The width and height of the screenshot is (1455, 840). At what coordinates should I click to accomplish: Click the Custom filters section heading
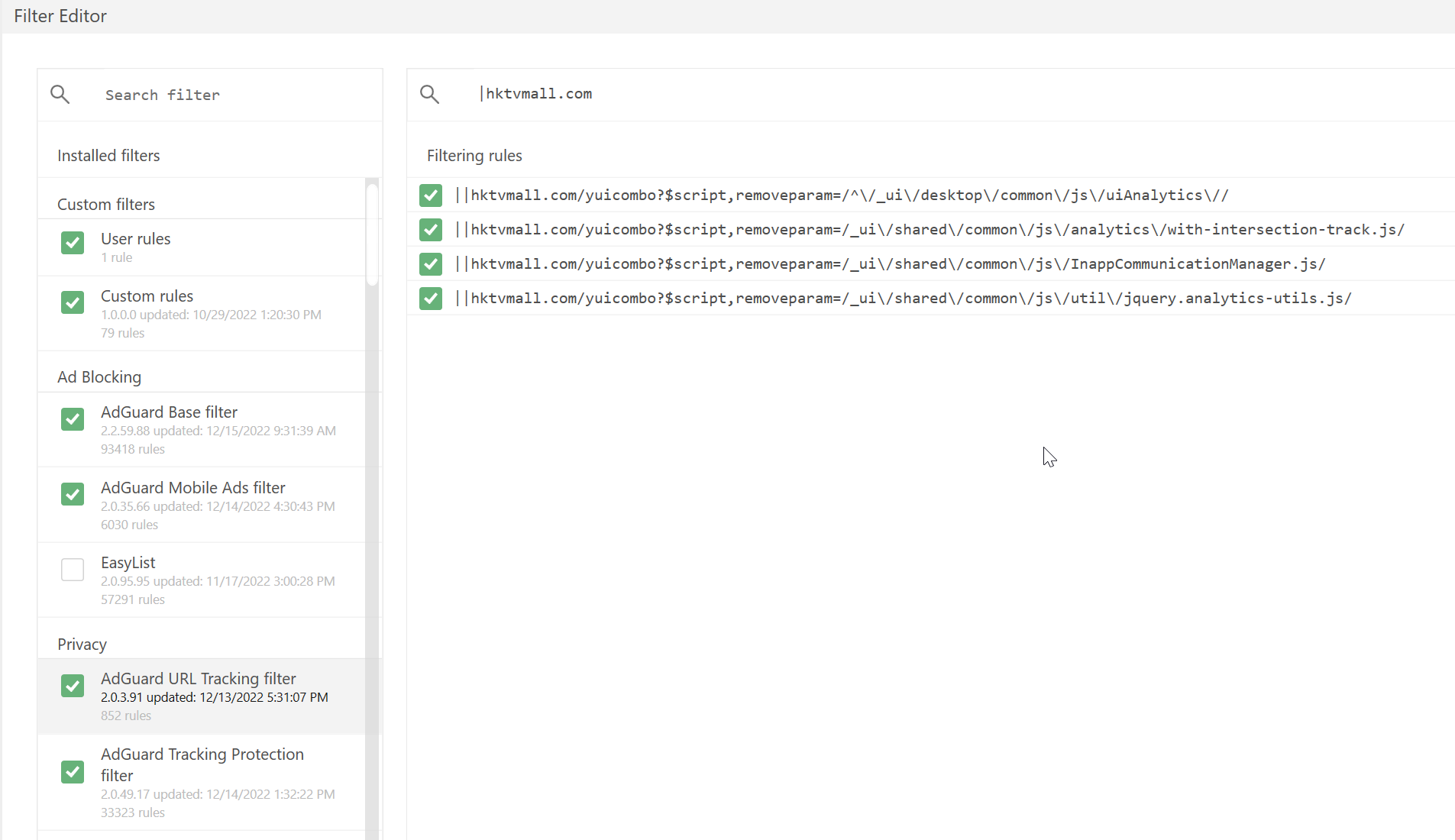106,205
